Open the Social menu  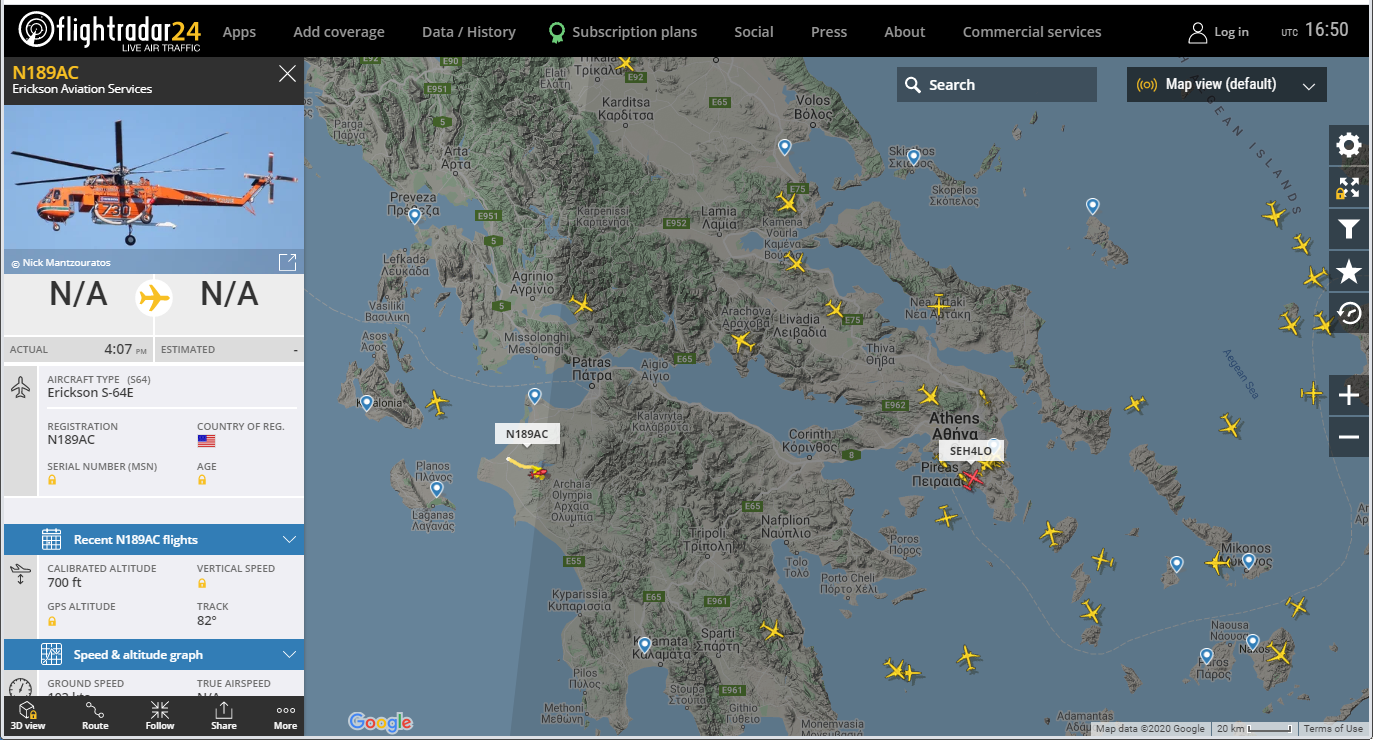point(754,32)
